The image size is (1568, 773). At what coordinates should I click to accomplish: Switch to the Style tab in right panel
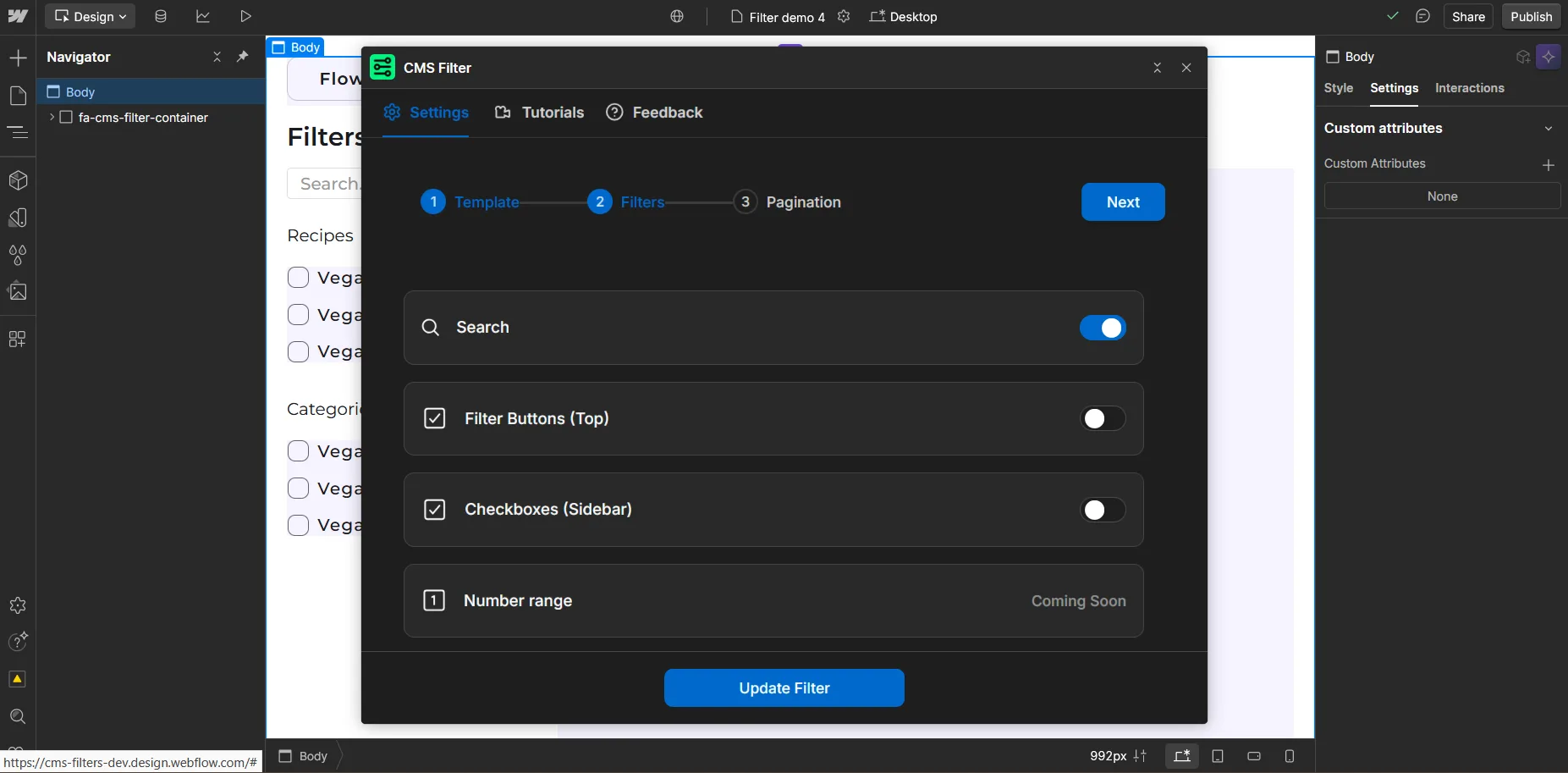tap(1339, 88)
